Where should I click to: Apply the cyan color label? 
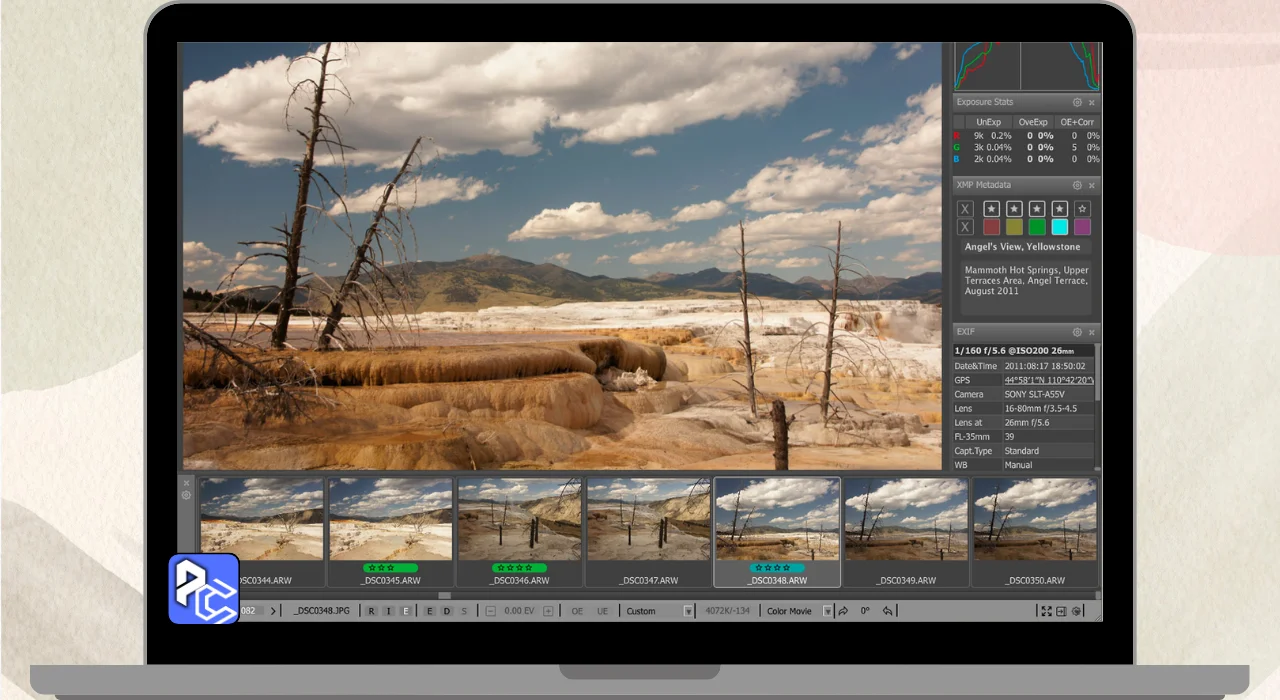click(1060, 227)
